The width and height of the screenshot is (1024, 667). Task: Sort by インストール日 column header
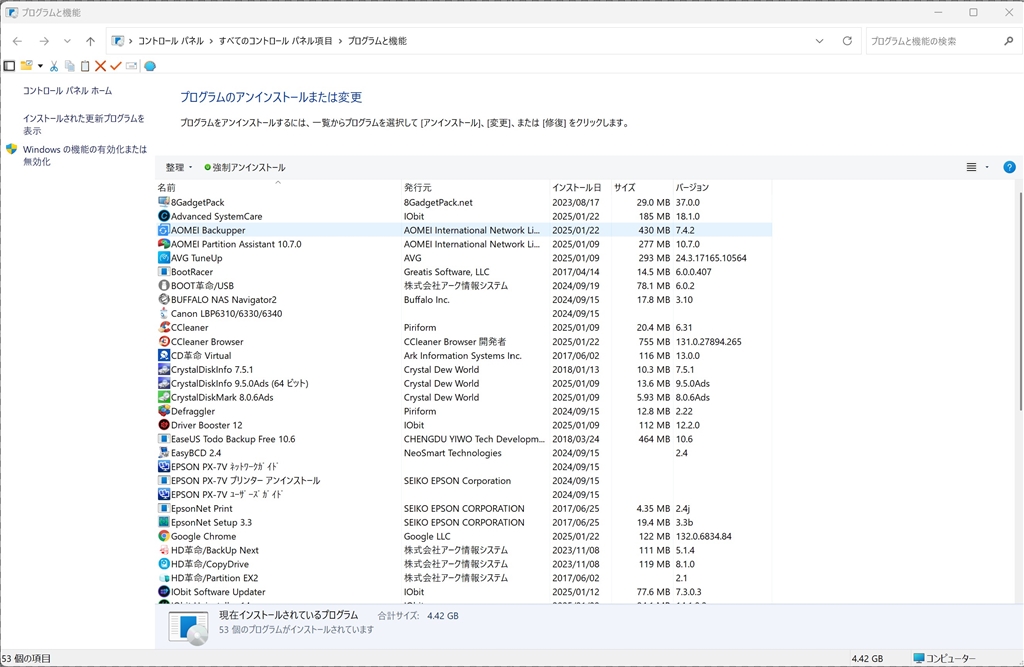click(x=580, y=187)
